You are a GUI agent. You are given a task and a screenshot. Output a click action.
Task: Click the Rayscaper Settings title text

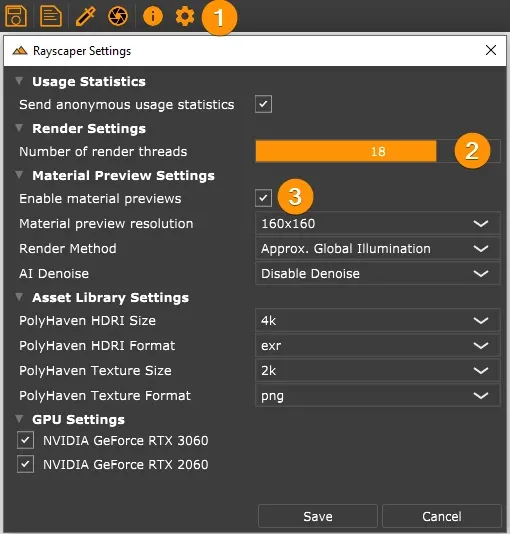[x=82, y=51]
